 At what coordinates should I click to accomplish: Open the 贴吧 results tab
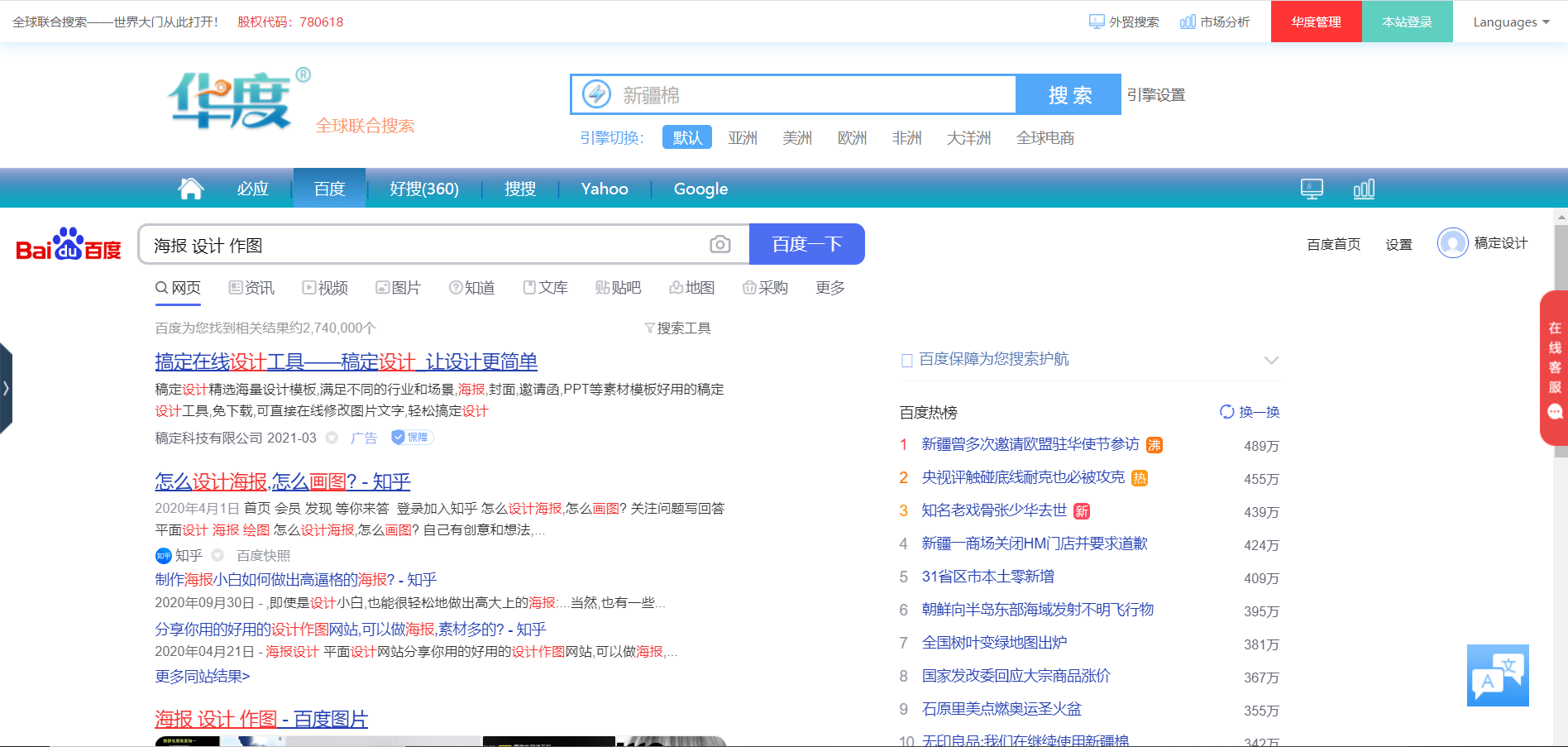point(618,287)
